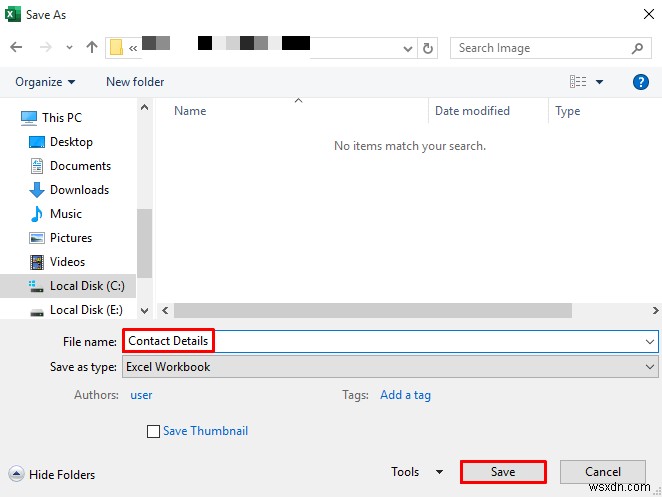
Task: Click the Local Disk (C:) drive icon
Action: pyautogui.click(x=36, y=286)
